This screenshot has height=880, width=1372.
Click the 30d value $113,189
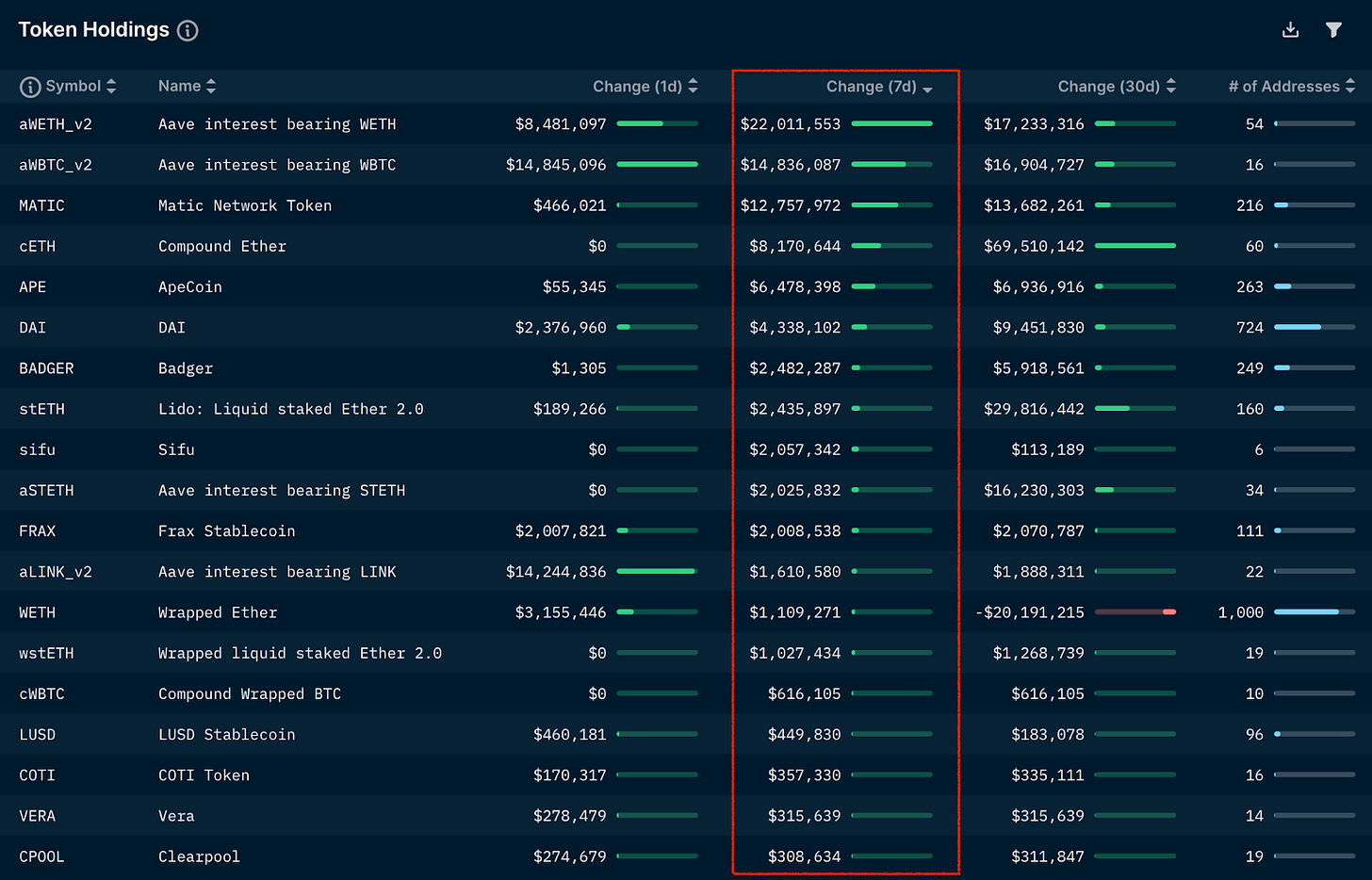[x=1048, y=449]
